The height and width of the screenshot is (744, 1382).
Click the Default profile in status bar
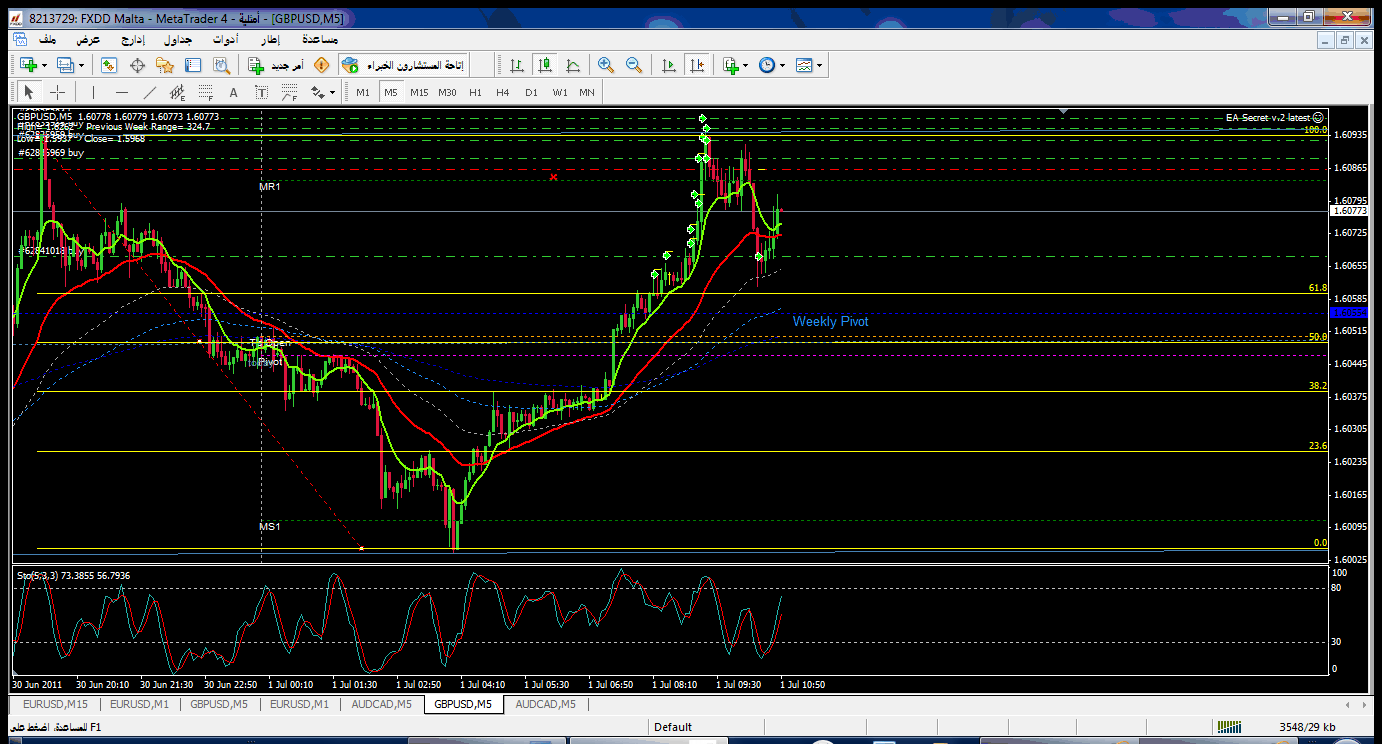(673, 727)
